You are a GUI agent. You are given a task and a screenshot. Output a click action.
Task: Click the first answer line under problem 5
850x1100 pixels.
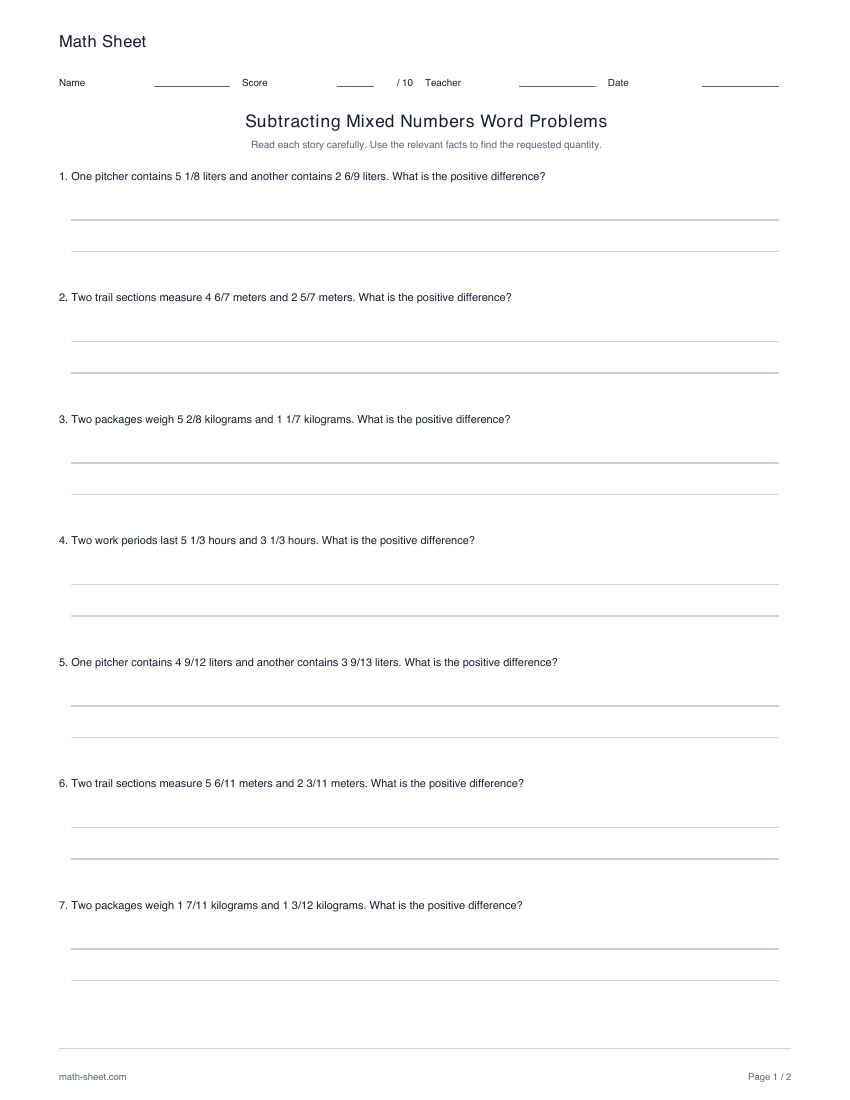(424, 706)
